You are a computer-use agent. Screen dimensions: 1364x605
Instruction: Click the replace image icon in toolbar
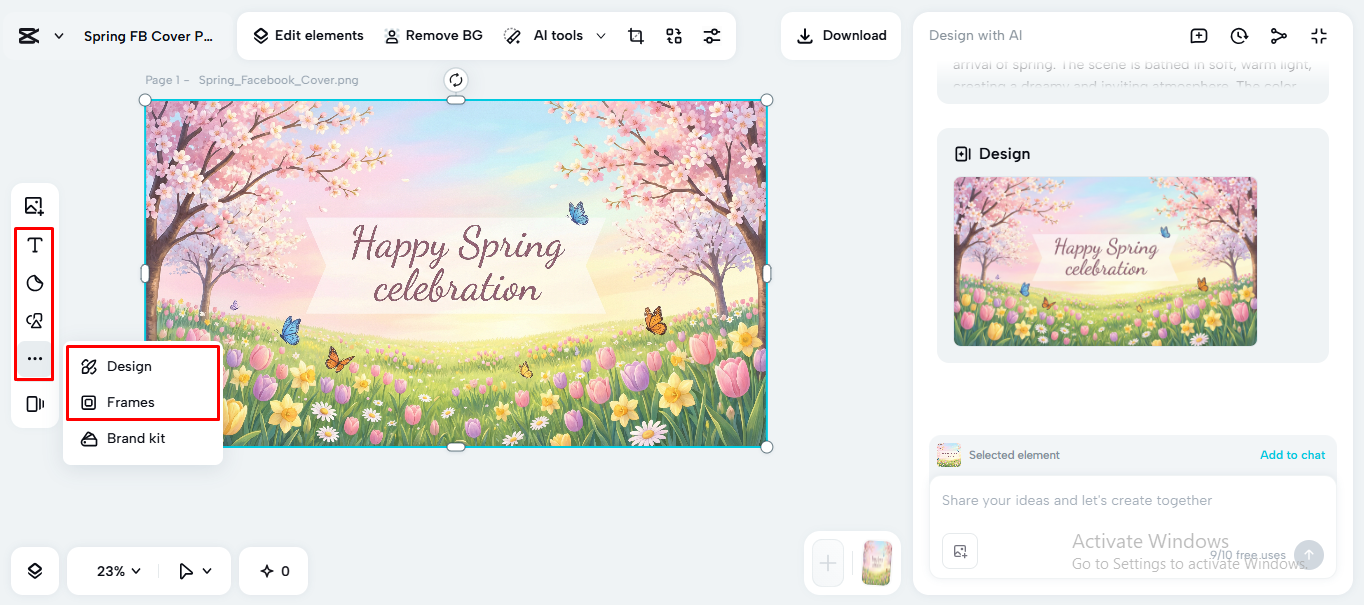[x=674, y=36]
